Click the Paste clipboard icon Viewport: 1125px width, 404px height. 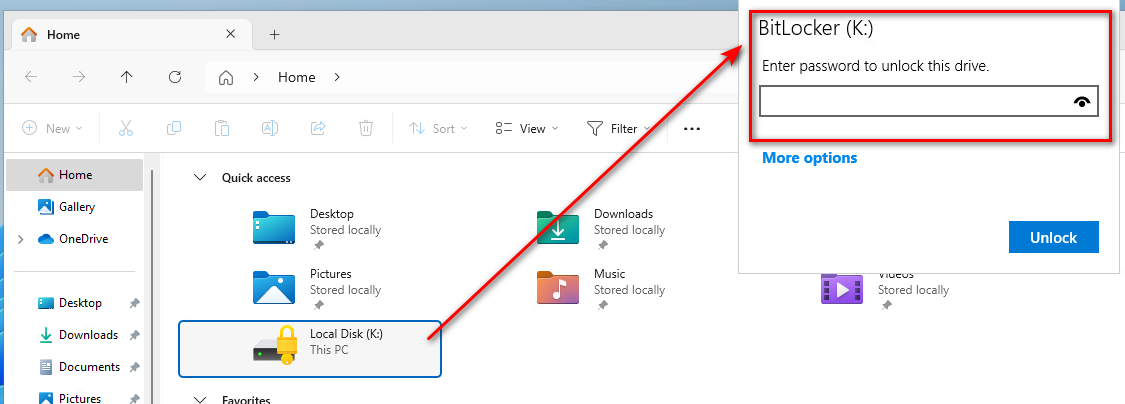pyautogui.click(x=222, y=128)
